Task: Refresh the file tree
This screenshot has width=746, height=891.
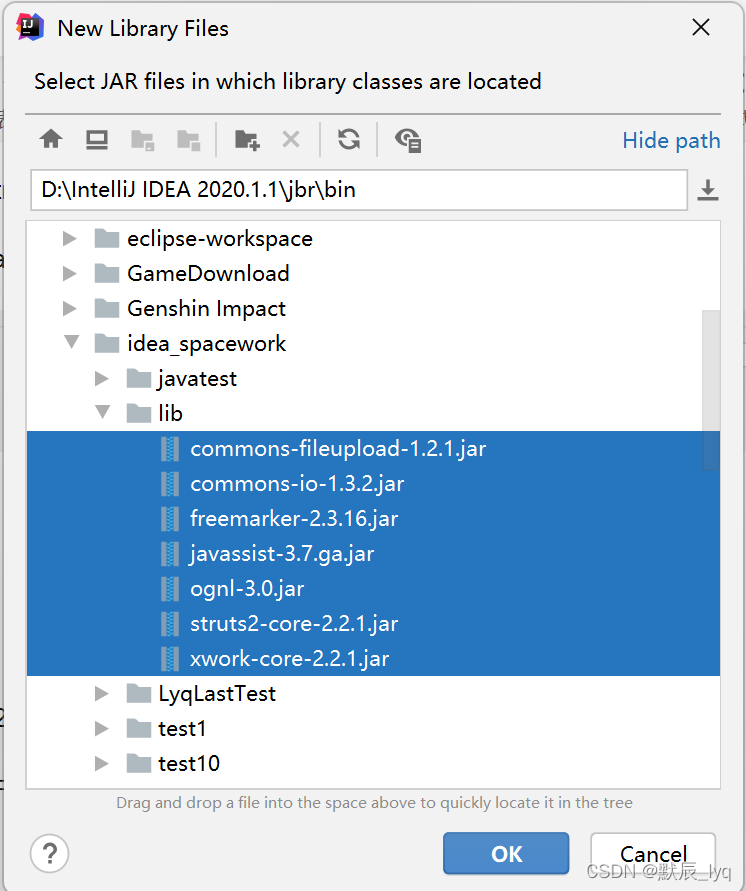Action: click(x=348, y=140)
